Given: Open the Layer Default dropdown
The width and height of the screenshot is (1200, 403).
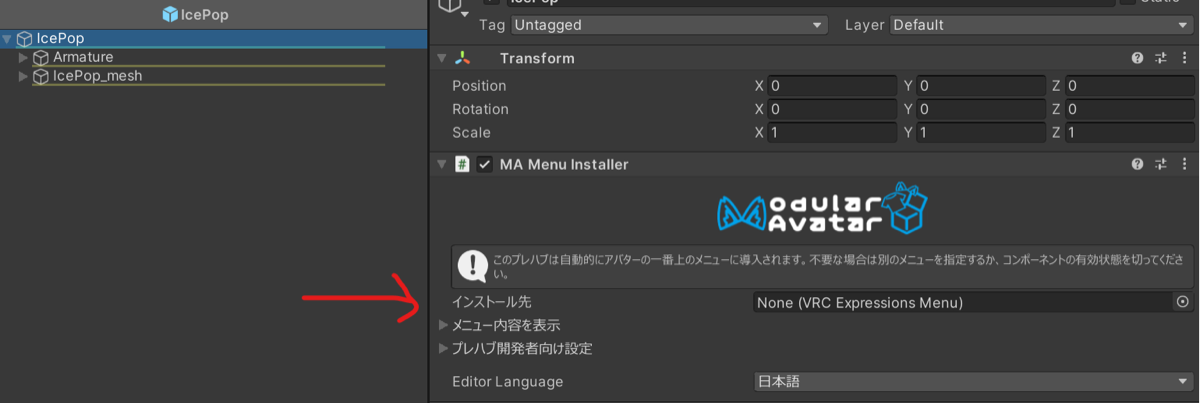Looking at the screenshot, I should pos(1042,24).
